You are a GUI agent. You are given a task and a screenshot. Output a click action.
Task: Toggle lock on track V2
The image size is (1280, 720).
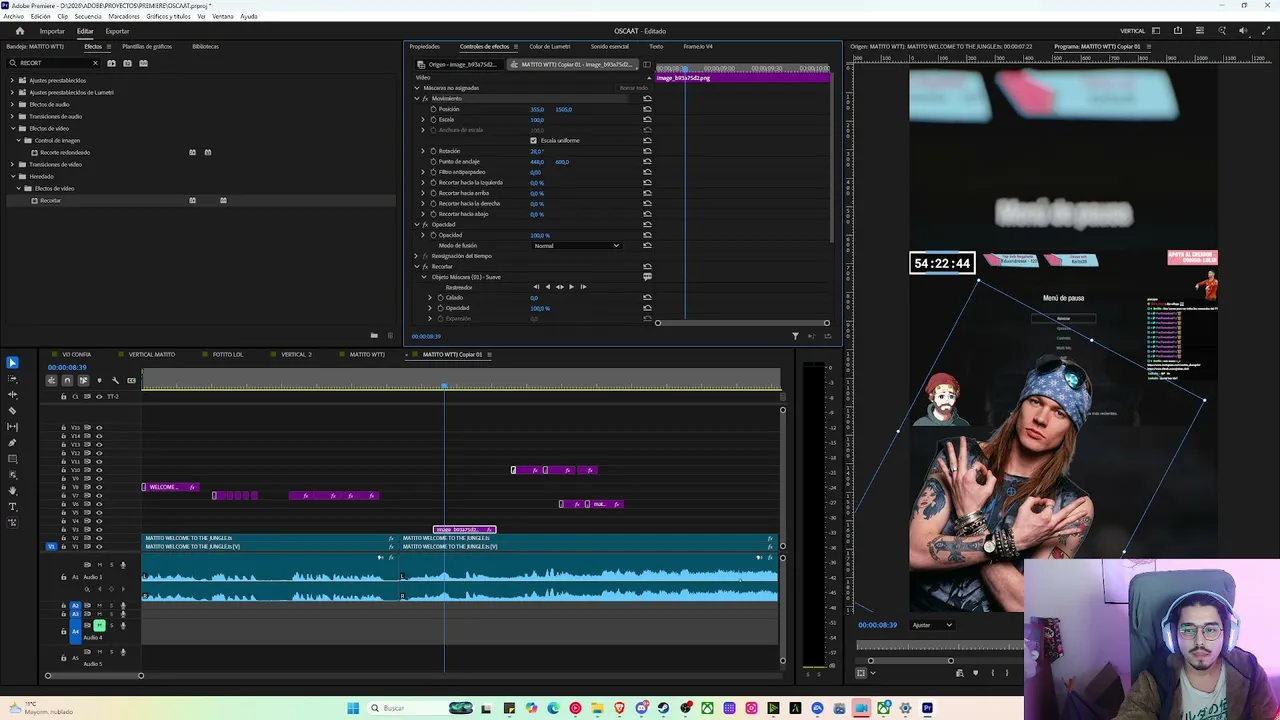pyautogui.click(x=64, y=538)
